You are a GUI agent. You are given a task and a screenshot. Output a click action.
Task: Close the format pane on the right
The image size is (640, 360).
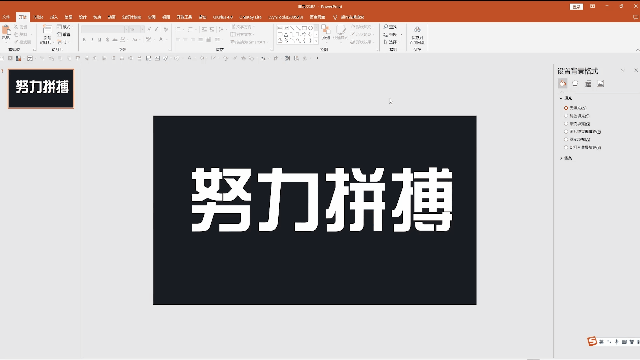tap(636, 70)
